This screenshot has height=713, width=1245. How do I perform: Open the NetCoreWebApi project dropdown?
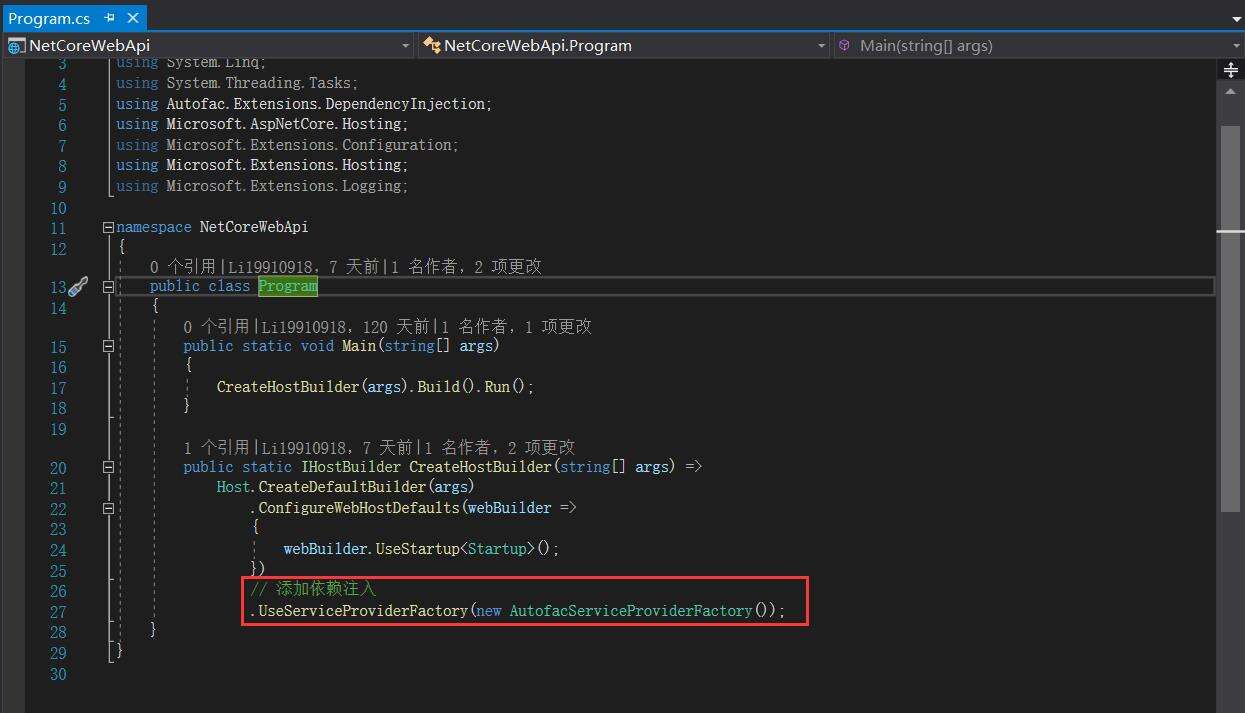point(405,46)
